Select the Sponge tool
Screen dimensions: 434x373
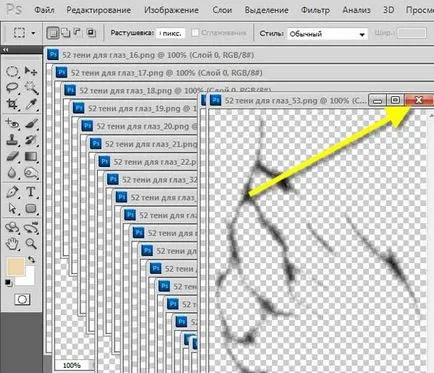pos(31,173)
